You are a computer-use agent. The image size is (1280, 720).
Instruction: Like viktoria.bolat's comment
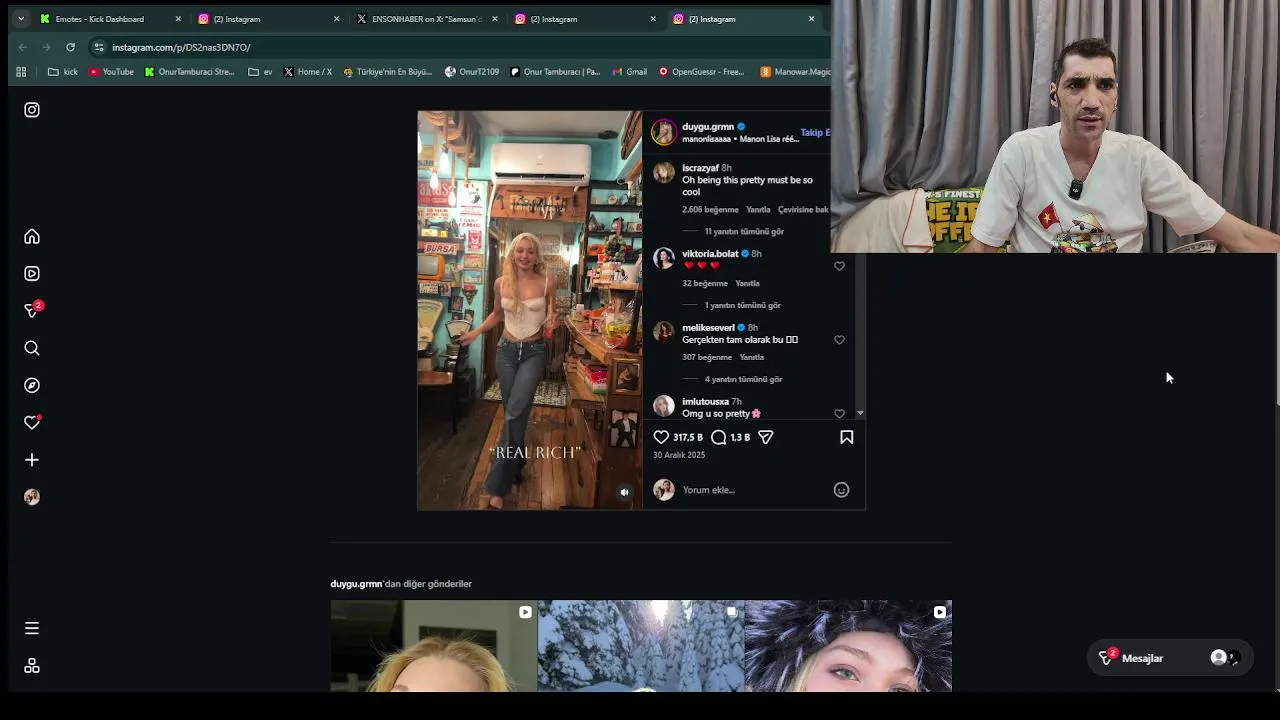839,266
